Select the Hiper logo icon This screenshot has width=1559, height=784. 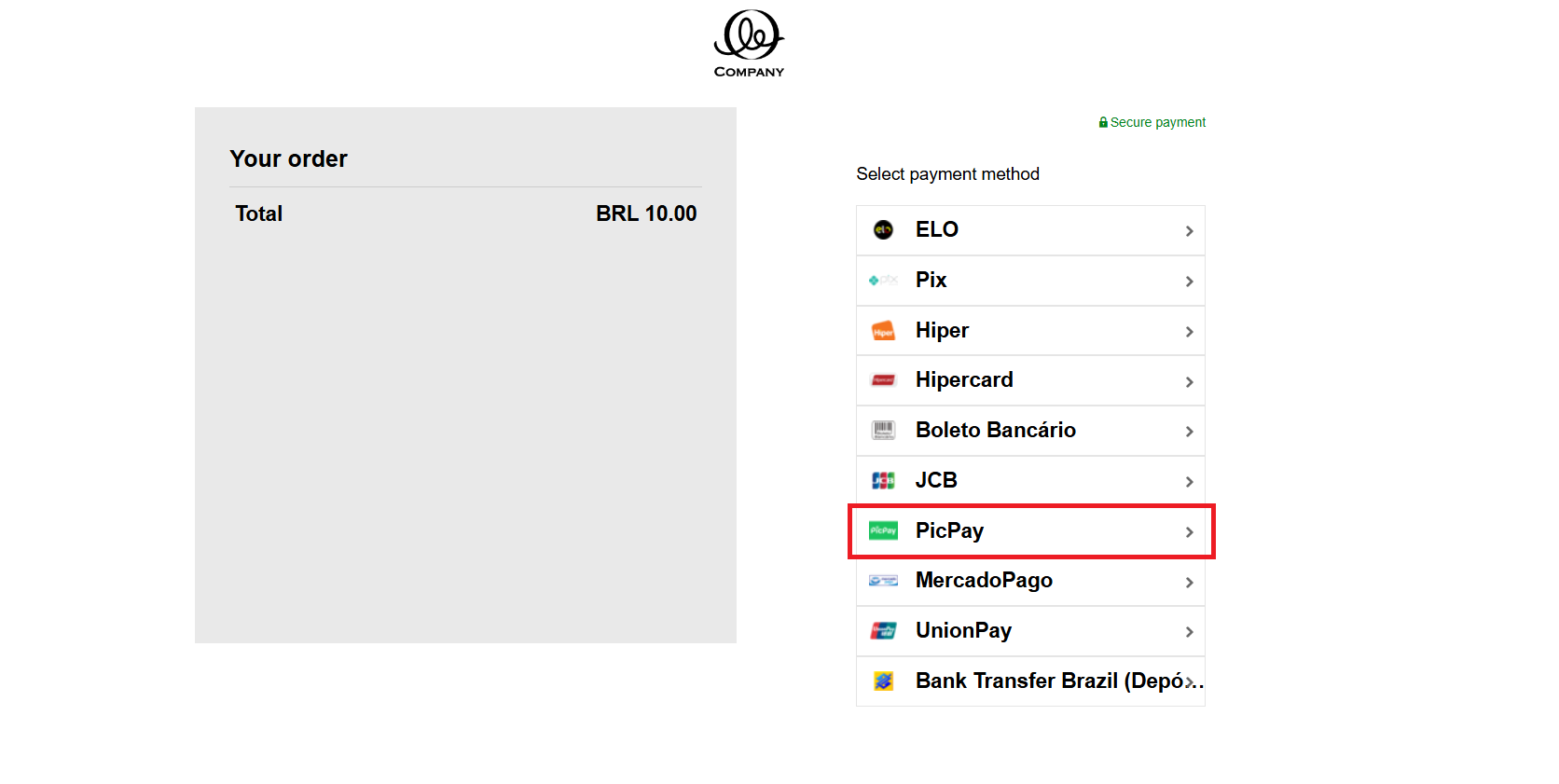pos(883,330)
